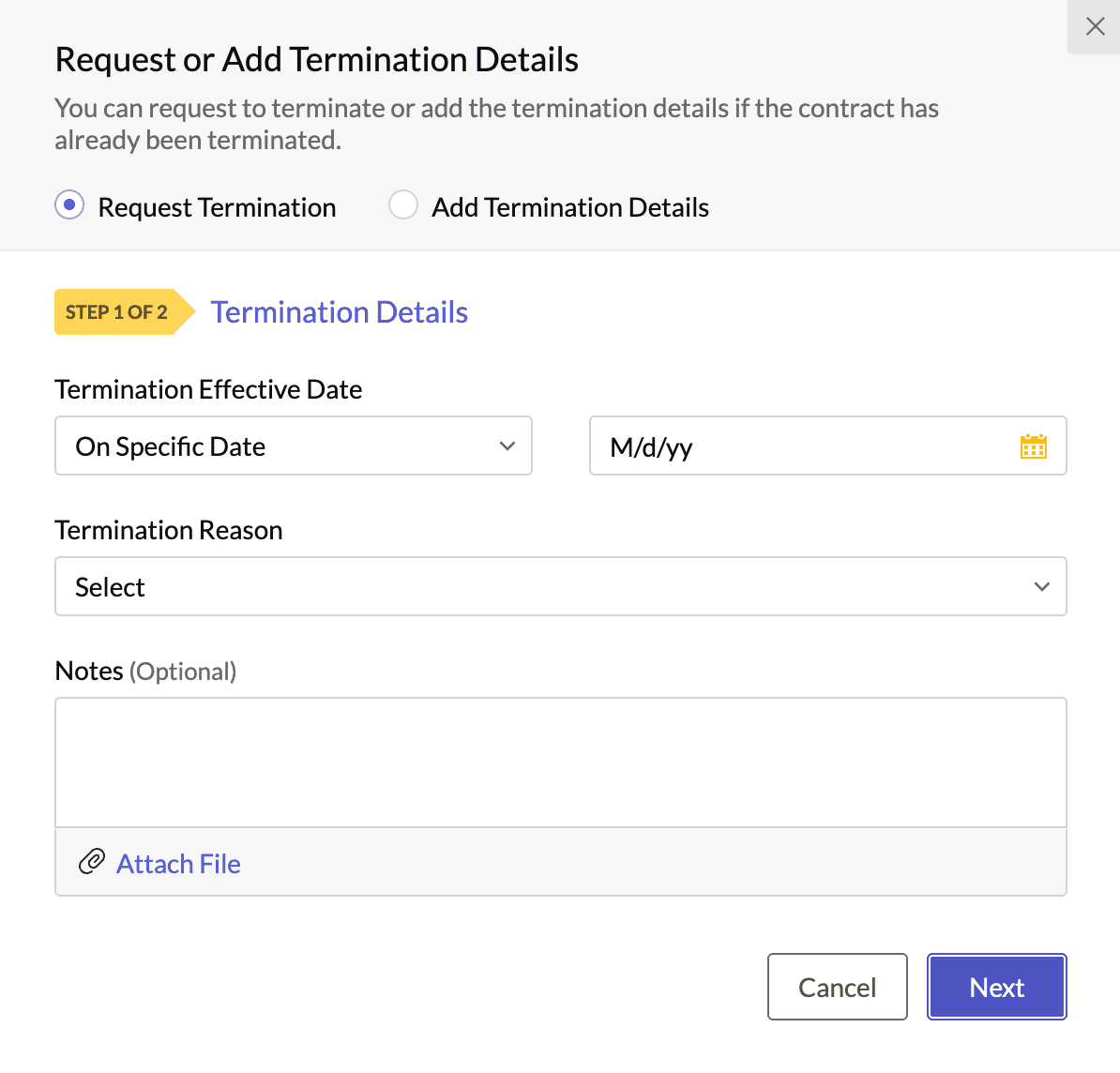Click inside the Notes text area
The width and height of the screenshot is (1120, 1073).
561,763
